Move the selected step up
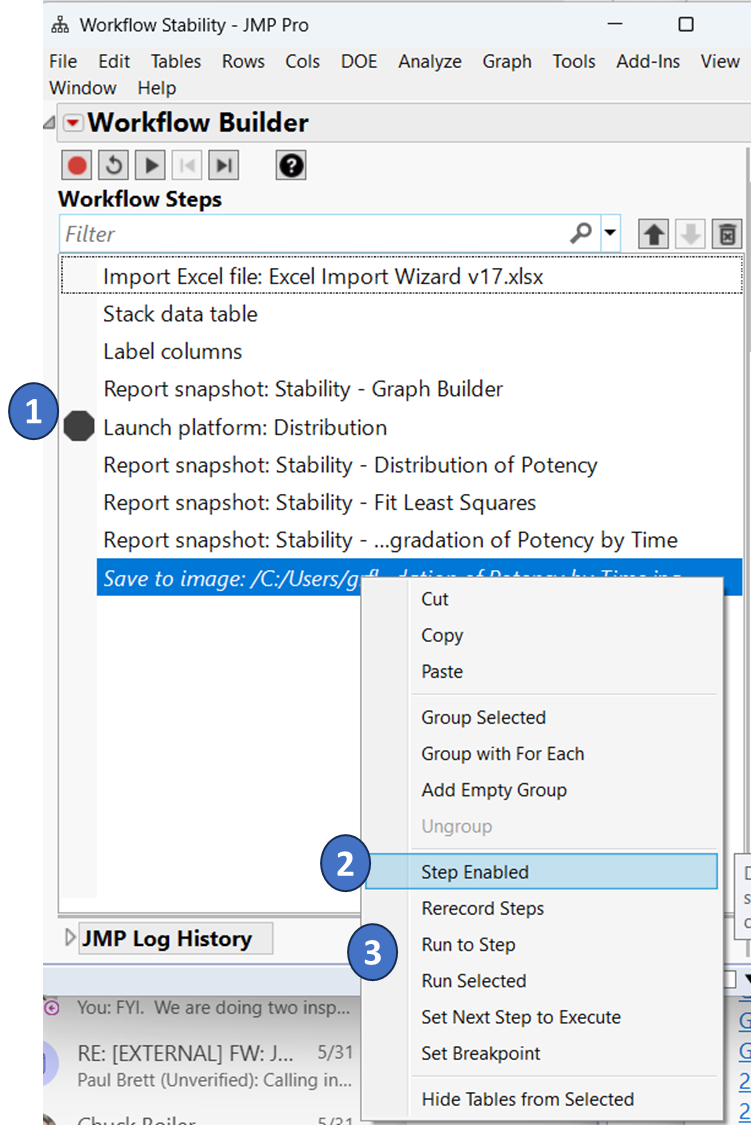The image size is (751, 1125). click(x=654, y=235)
